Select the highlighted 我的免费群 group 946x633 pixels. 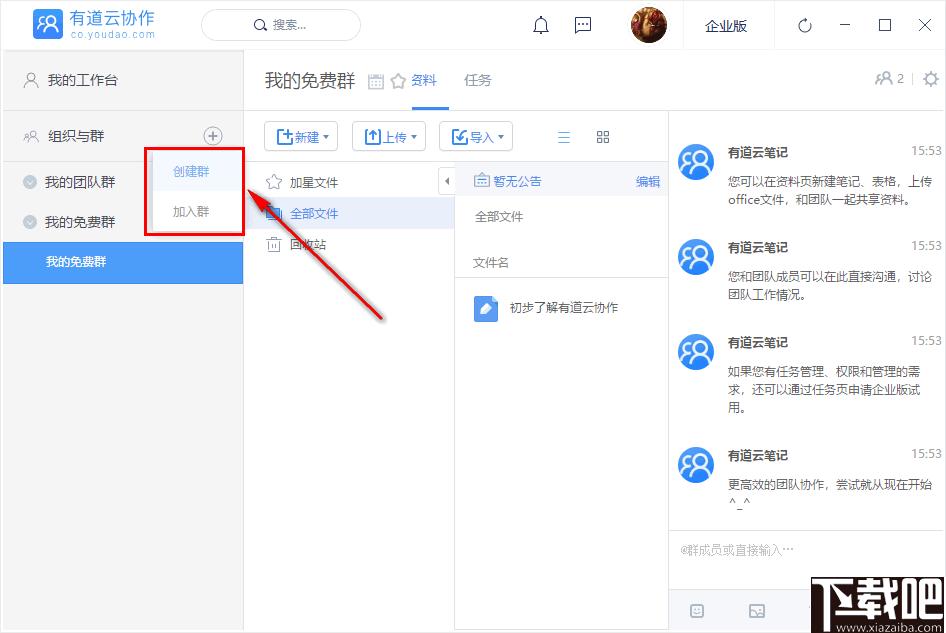[123, 262]
